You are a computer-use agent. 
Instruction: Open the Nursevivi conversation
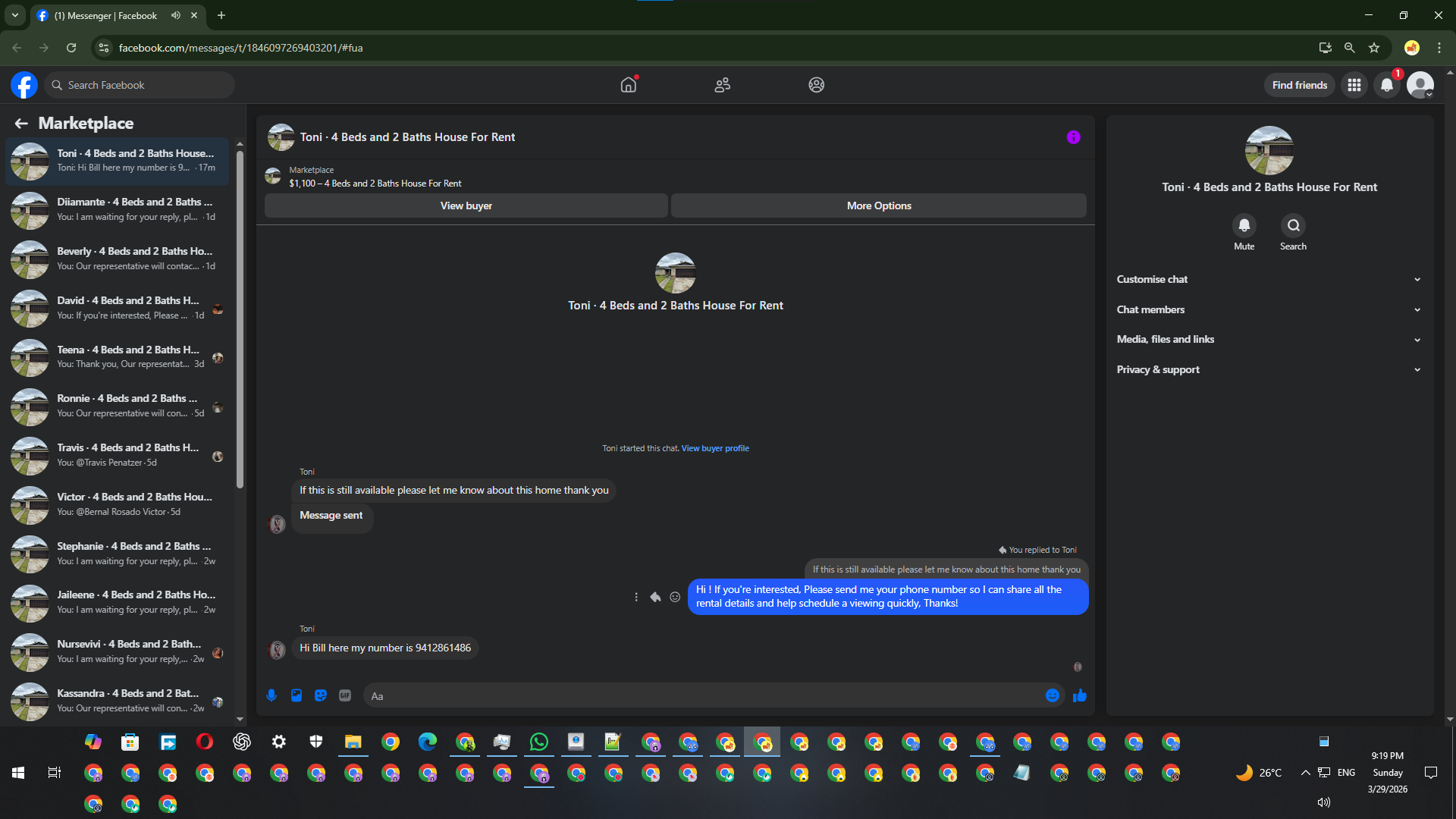coord(118,652)
